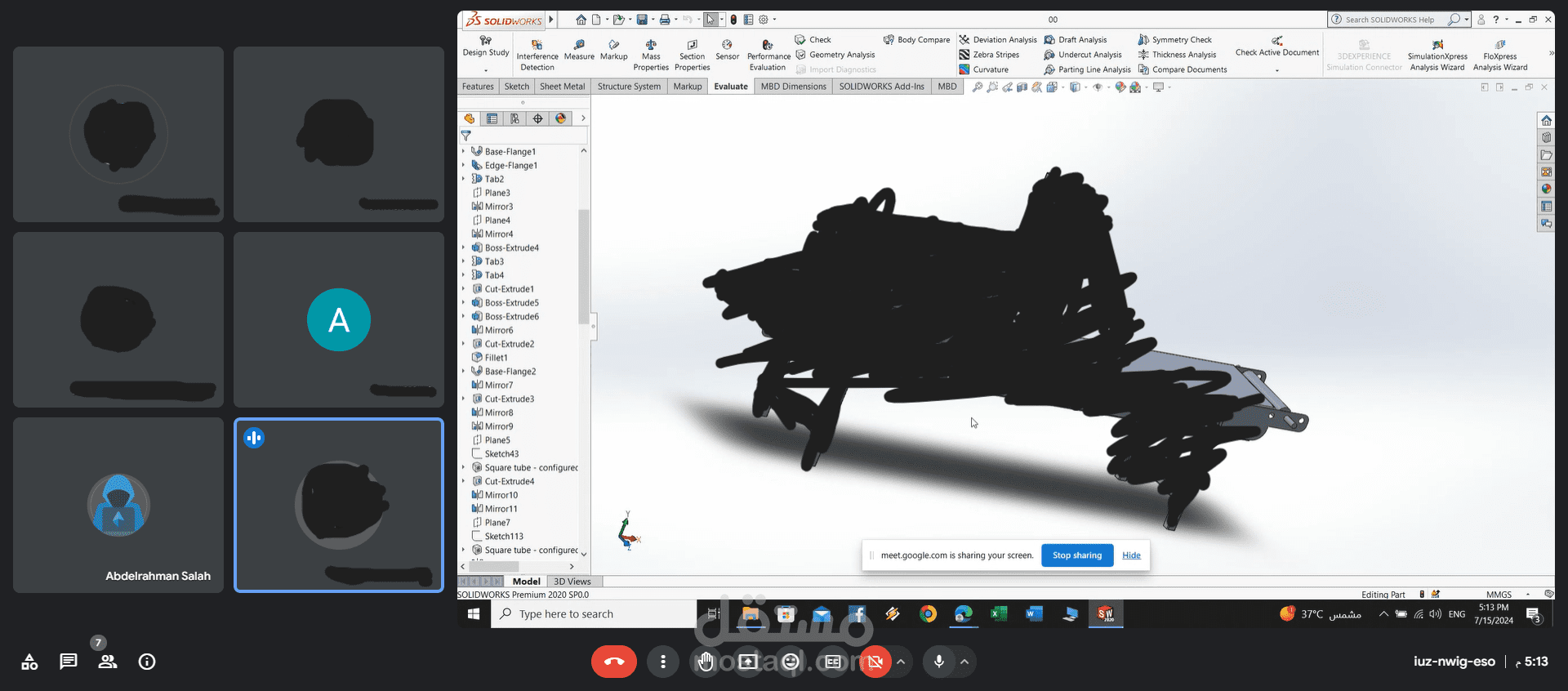
Task: Turn on Curvature display
Action: [984, 69]
